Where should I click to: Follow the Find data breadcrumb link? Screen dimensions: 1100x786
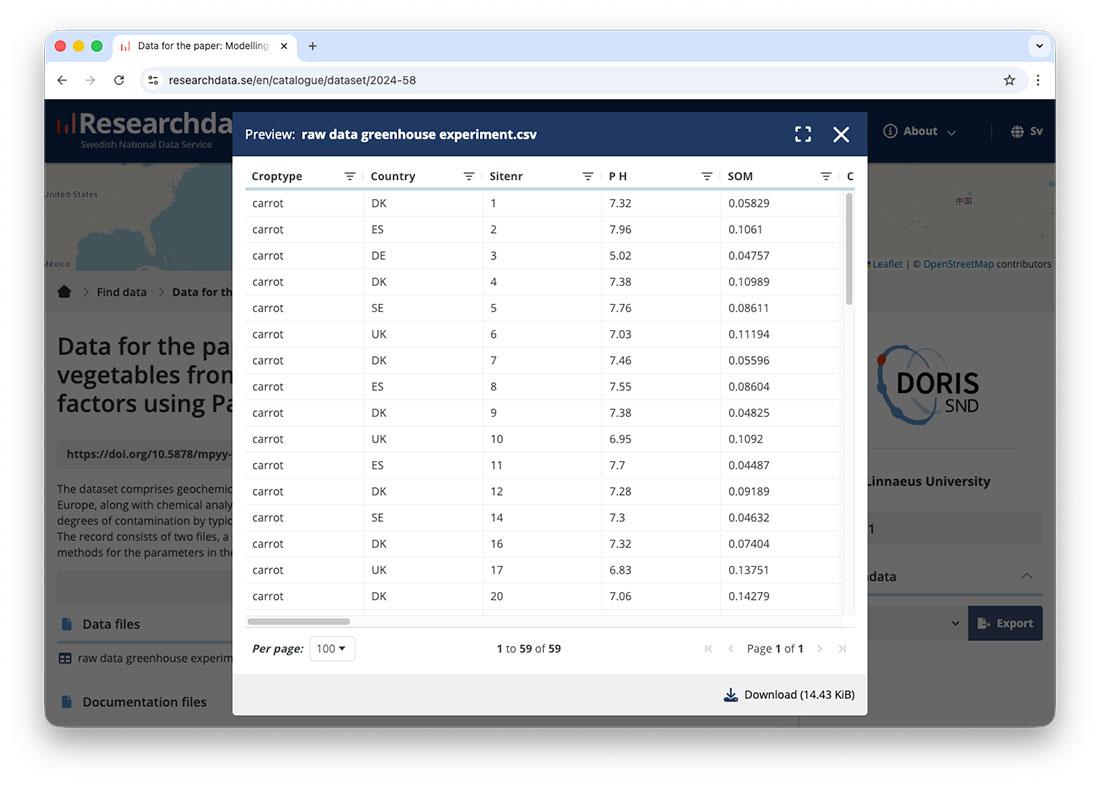click(121, 291)
